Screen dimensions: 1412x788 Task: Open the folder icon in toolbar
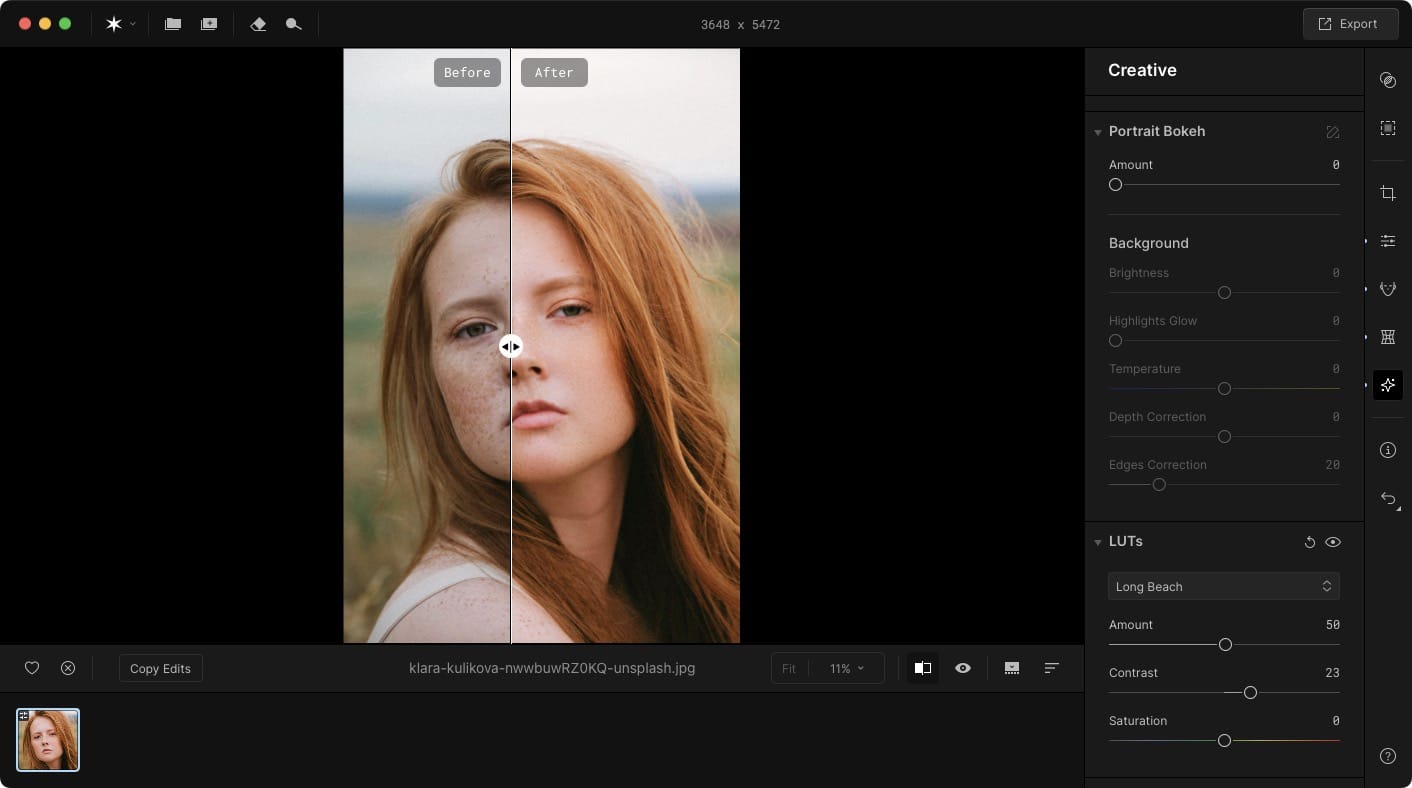(x=173, y=24)
